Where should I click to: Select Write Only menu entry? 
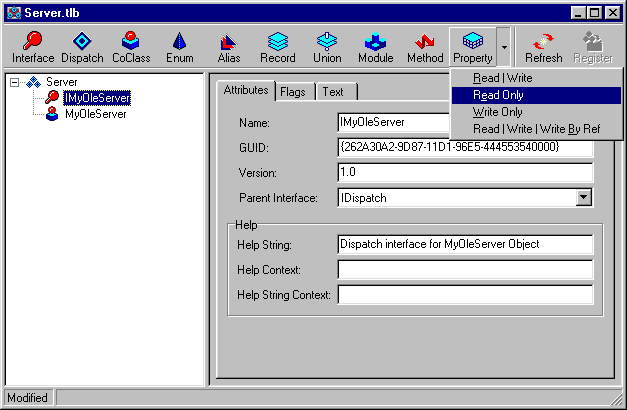pyautogui.click(x=500, y=112)
